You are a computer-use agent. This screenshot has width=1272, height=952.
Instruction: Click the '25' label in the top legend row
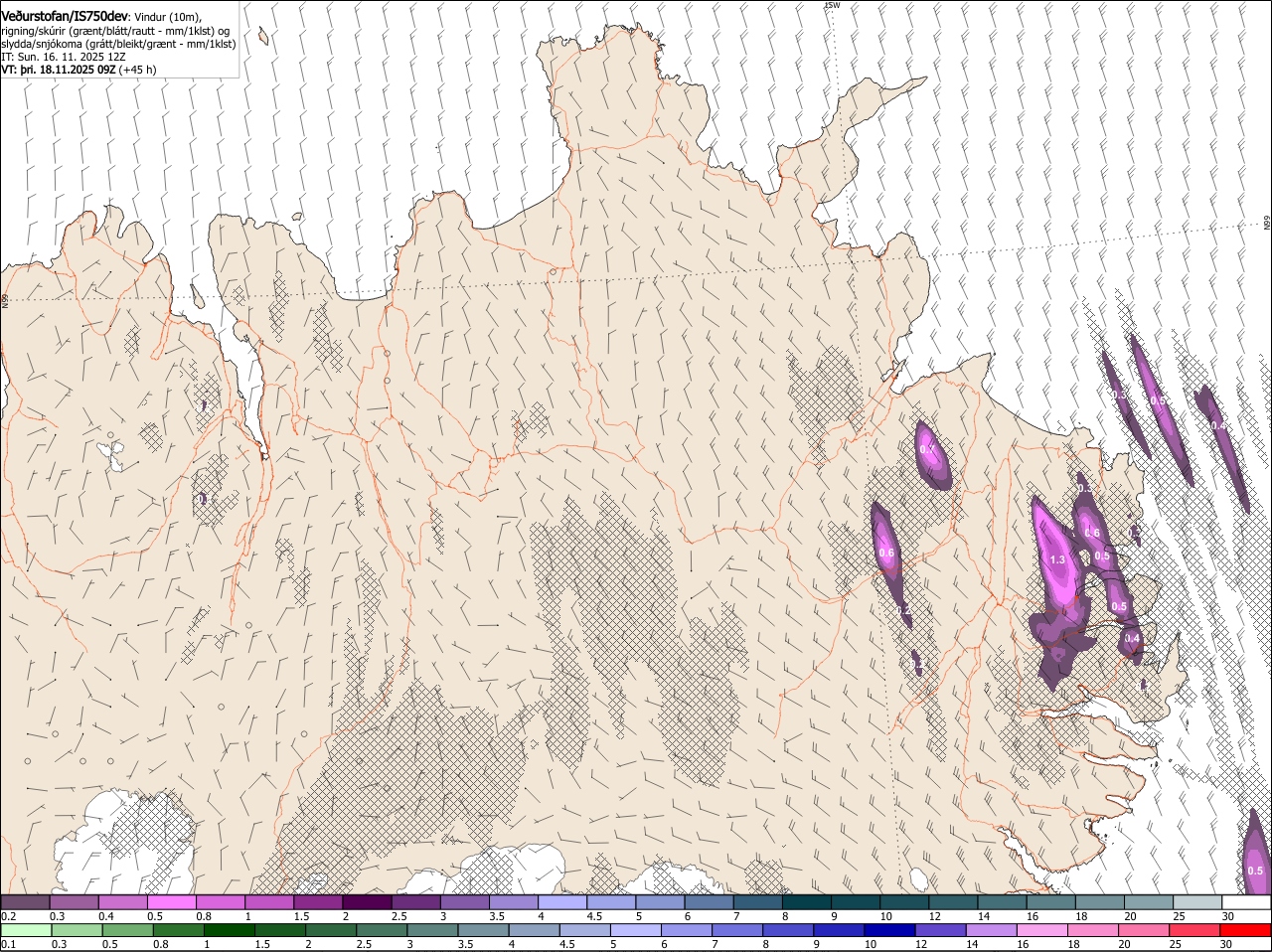point(1179,916)
